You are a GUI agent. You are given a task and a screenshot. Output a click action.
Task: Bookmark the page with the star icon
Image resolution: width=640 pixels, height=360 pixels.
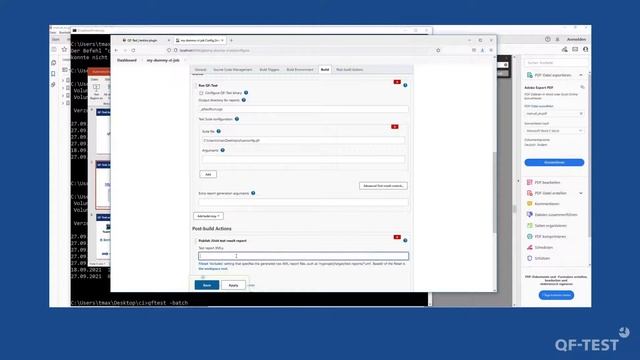[x=438, y=50]
